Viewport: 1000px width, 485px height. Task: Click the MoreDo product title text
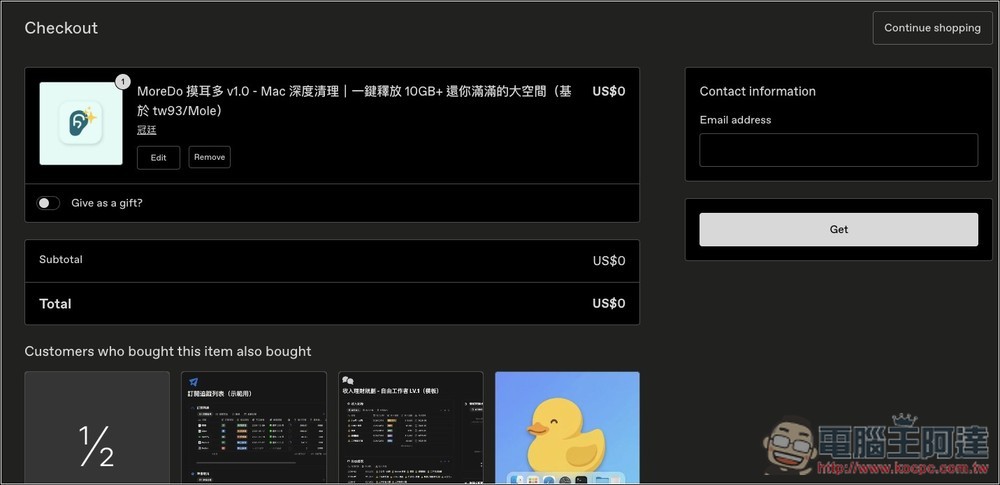[354, 101]
